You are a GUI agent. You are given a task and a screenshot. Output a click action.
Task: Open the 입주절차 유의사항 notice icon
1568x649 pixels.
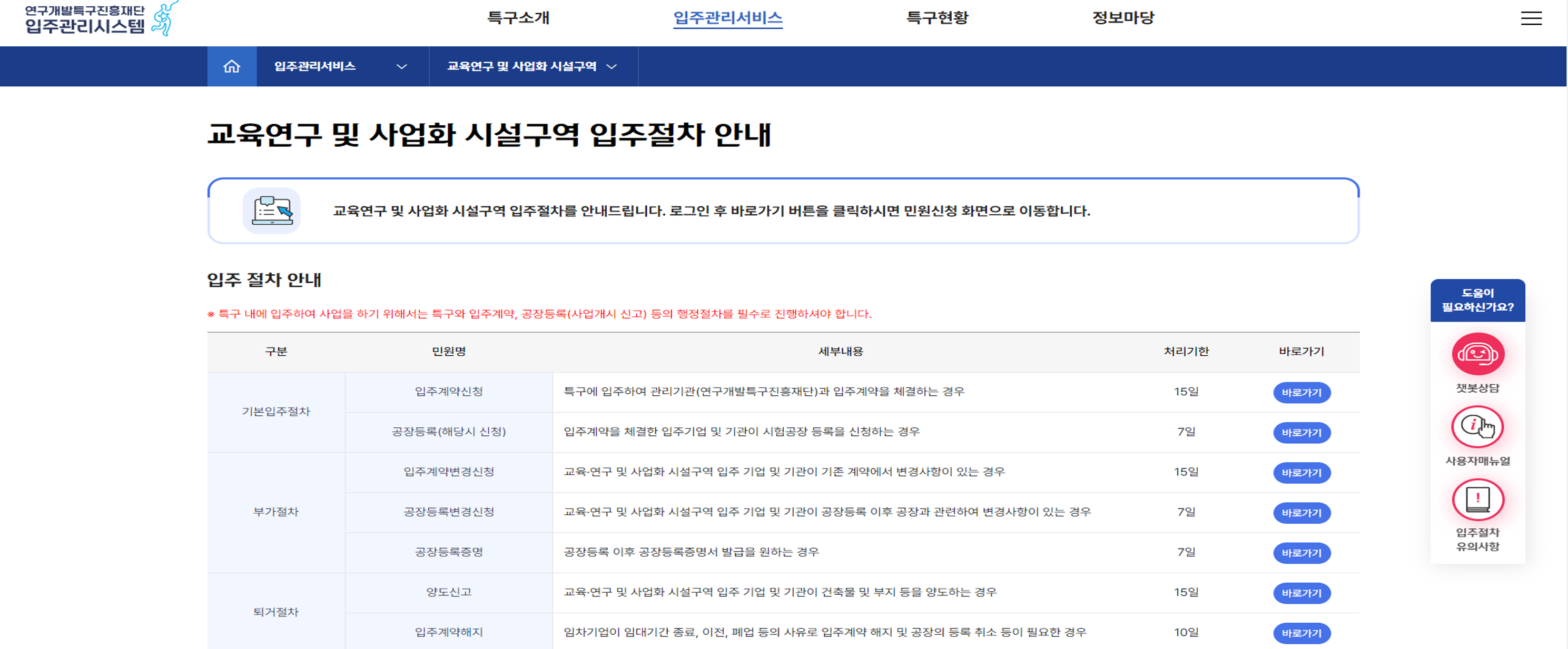click(x=1477, y=500)
